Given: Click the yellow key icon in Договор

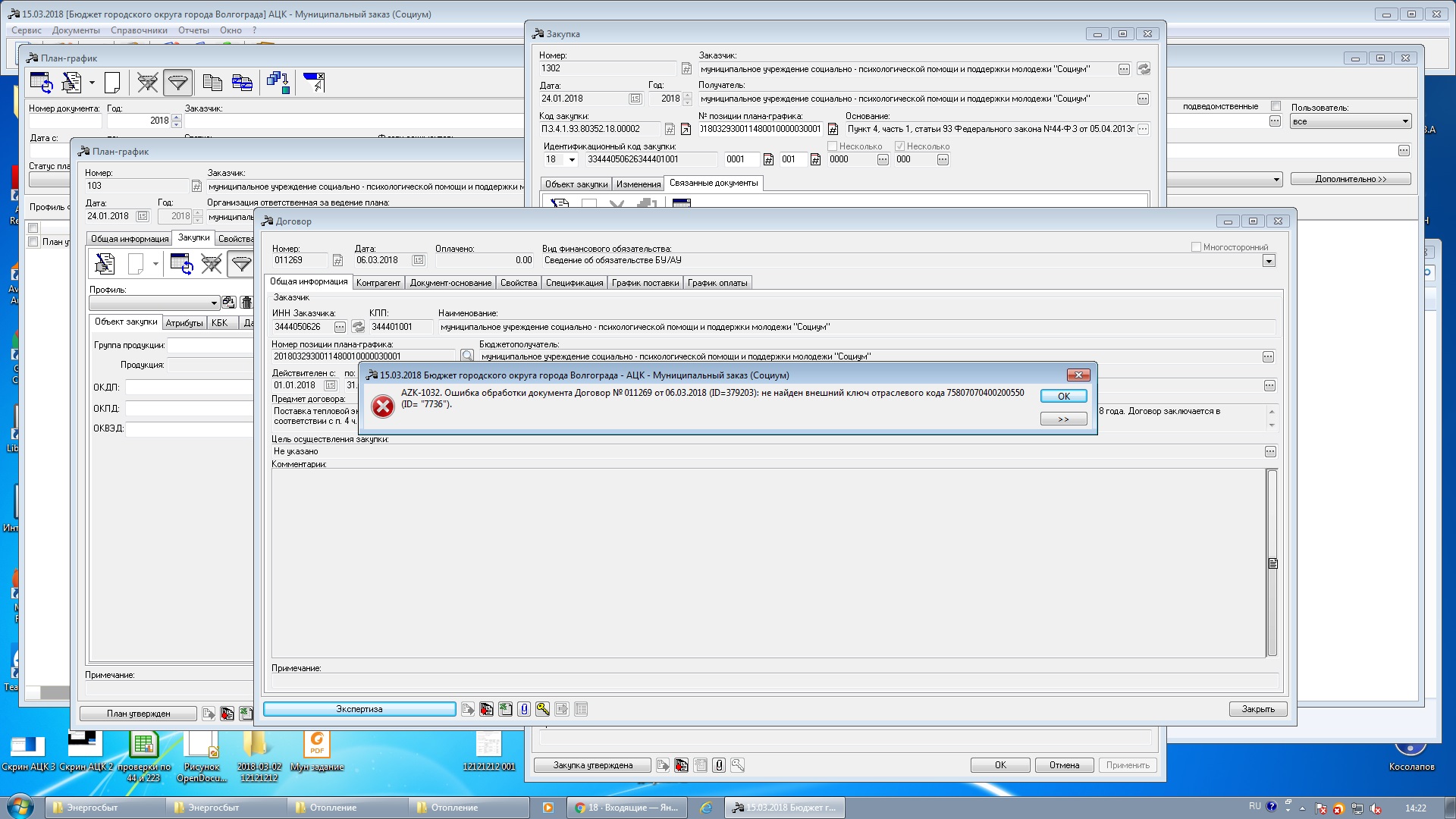Looking at the screenshot, I should (542, 709).
